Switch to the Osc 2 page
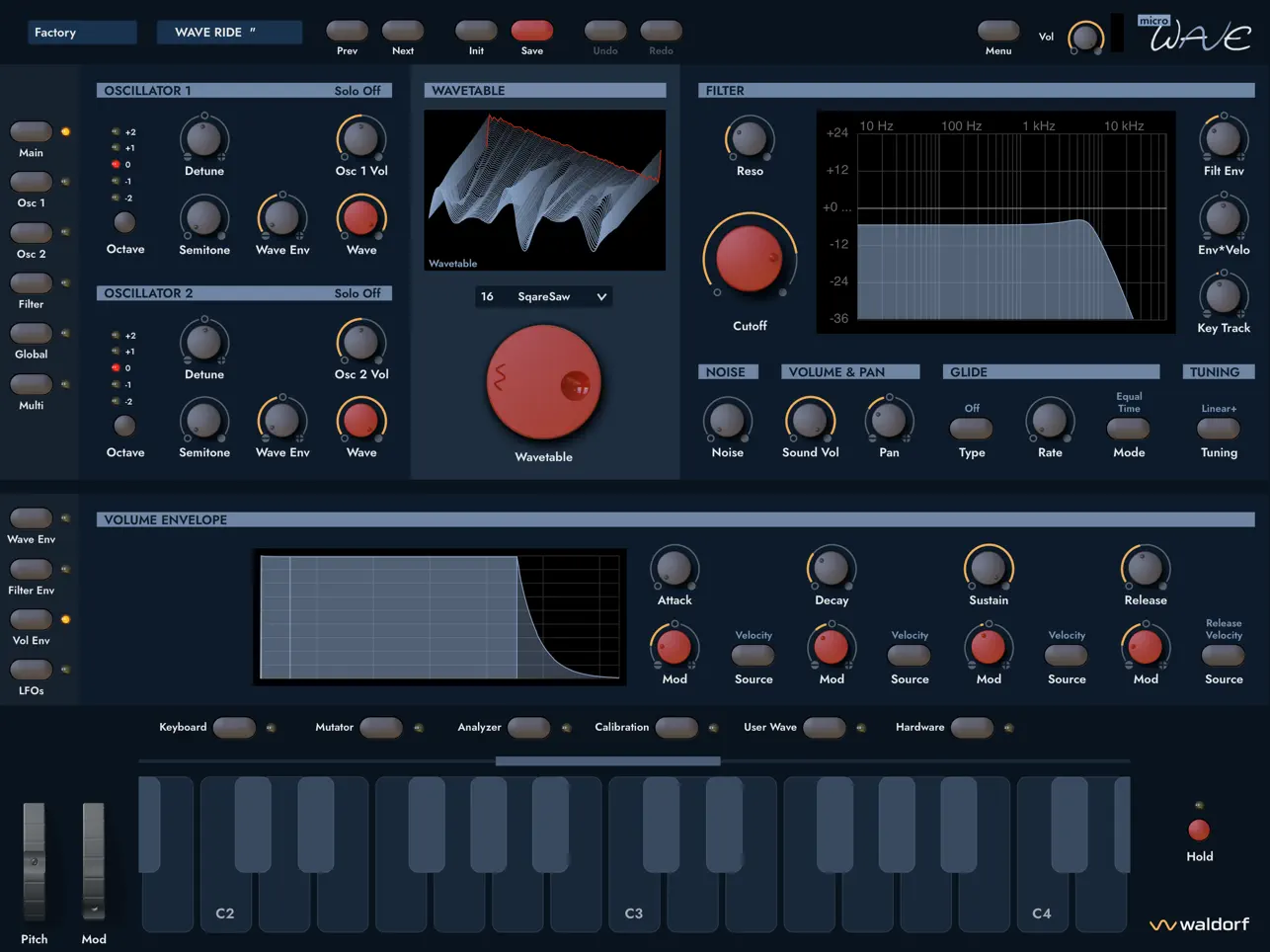 tap(31, 232)
